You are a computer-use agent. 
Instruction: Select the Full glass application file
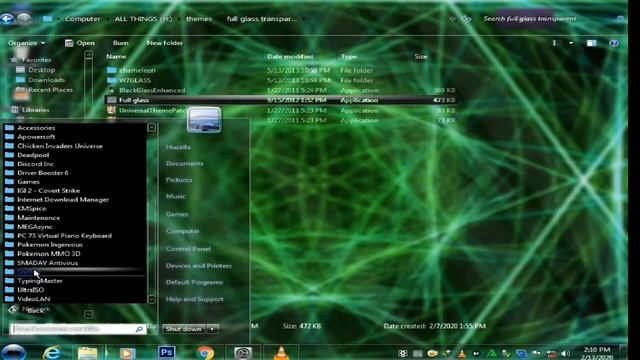pos(281,100)
